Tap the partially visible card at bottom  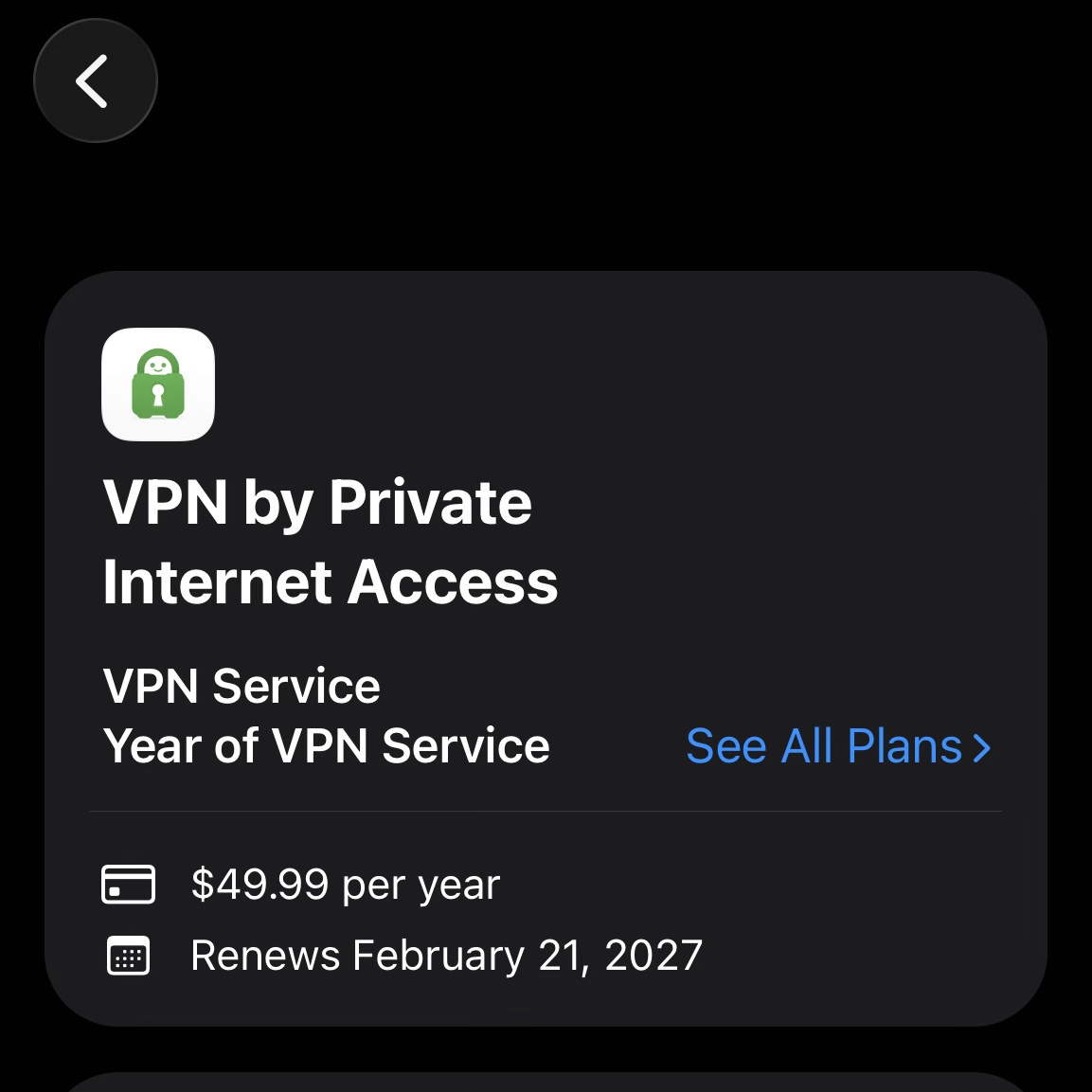(546, 1082)
